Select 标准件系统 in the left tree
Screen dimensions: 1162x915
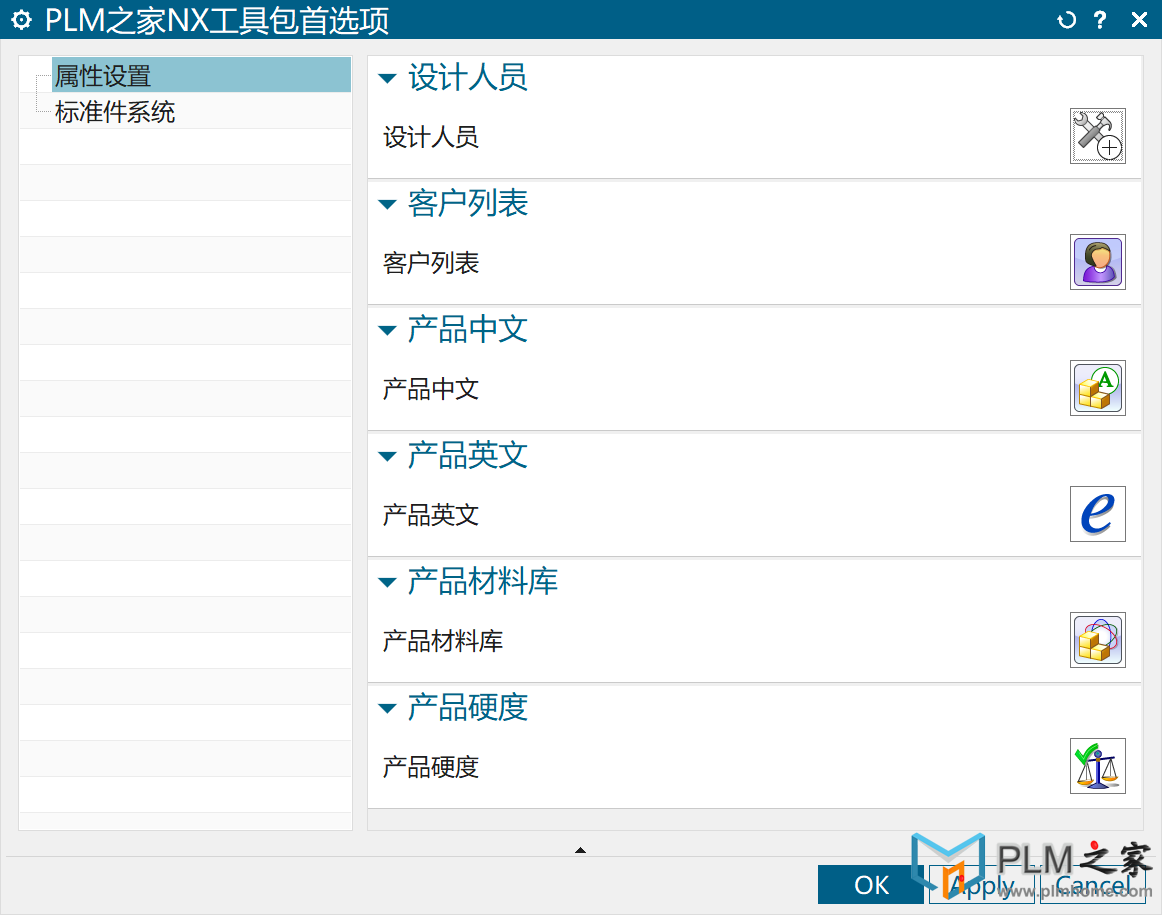pyautogui.click(x=115, y=112)
